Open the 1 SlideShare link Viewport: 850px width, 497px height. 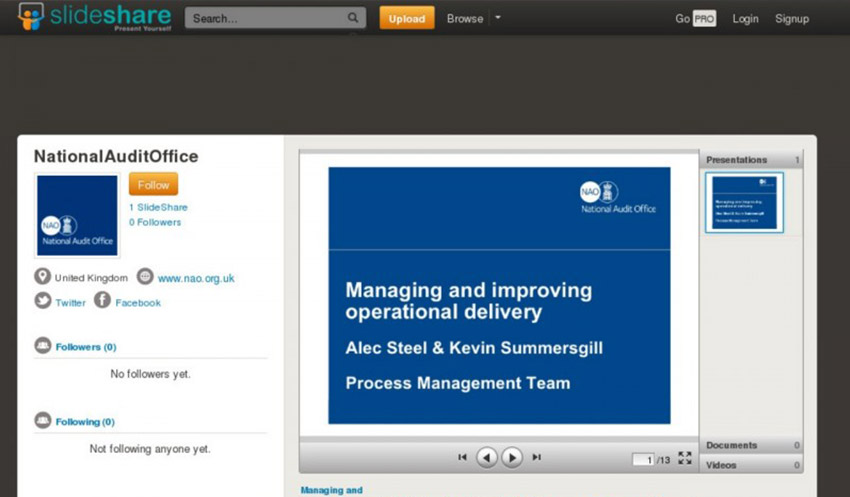pos(158,207)
